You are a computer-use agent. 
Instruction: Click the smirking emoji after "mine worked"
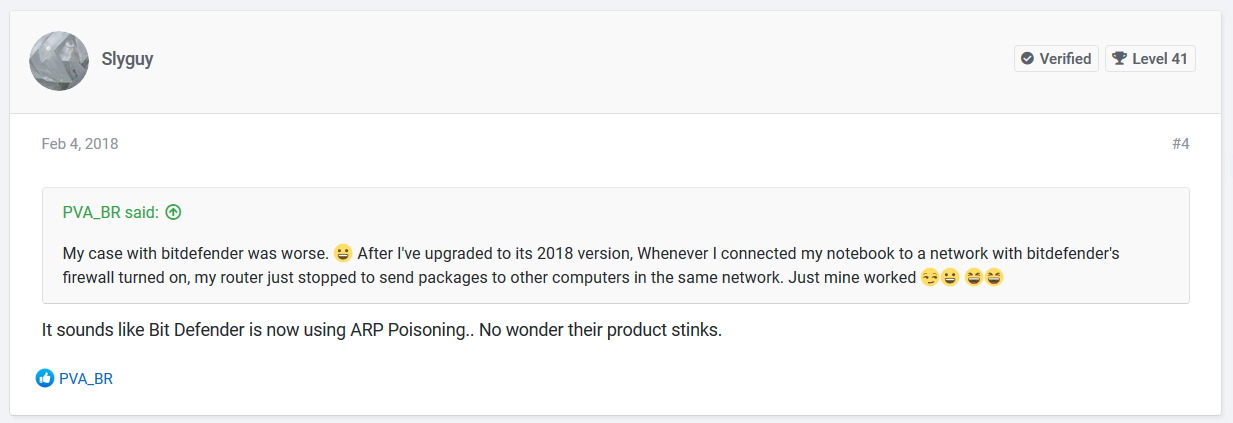pyautogui.click(x=929, y=278)
